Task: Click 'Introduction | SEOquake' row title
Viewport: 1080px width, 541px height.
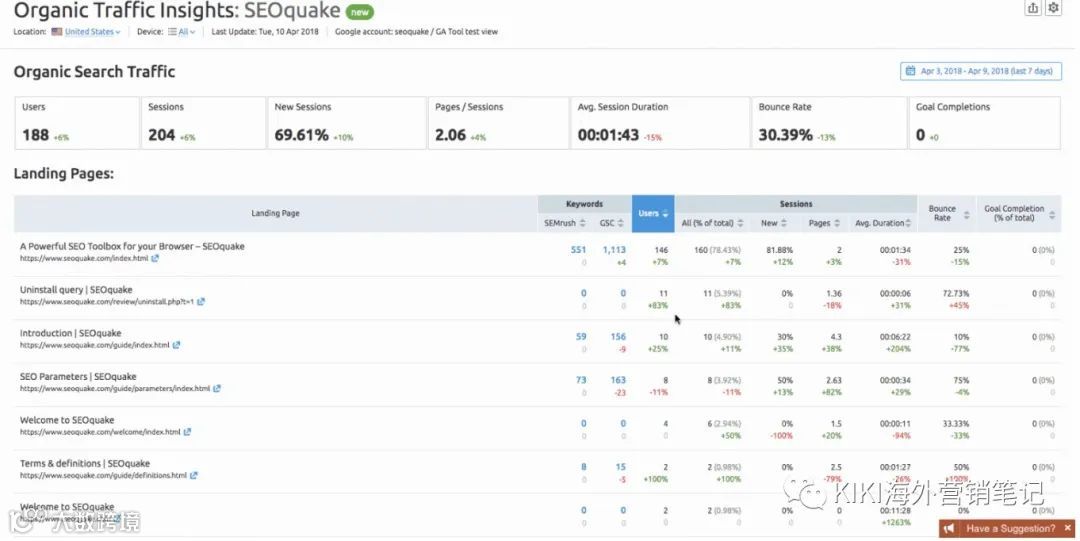Action: click(70, 333)
